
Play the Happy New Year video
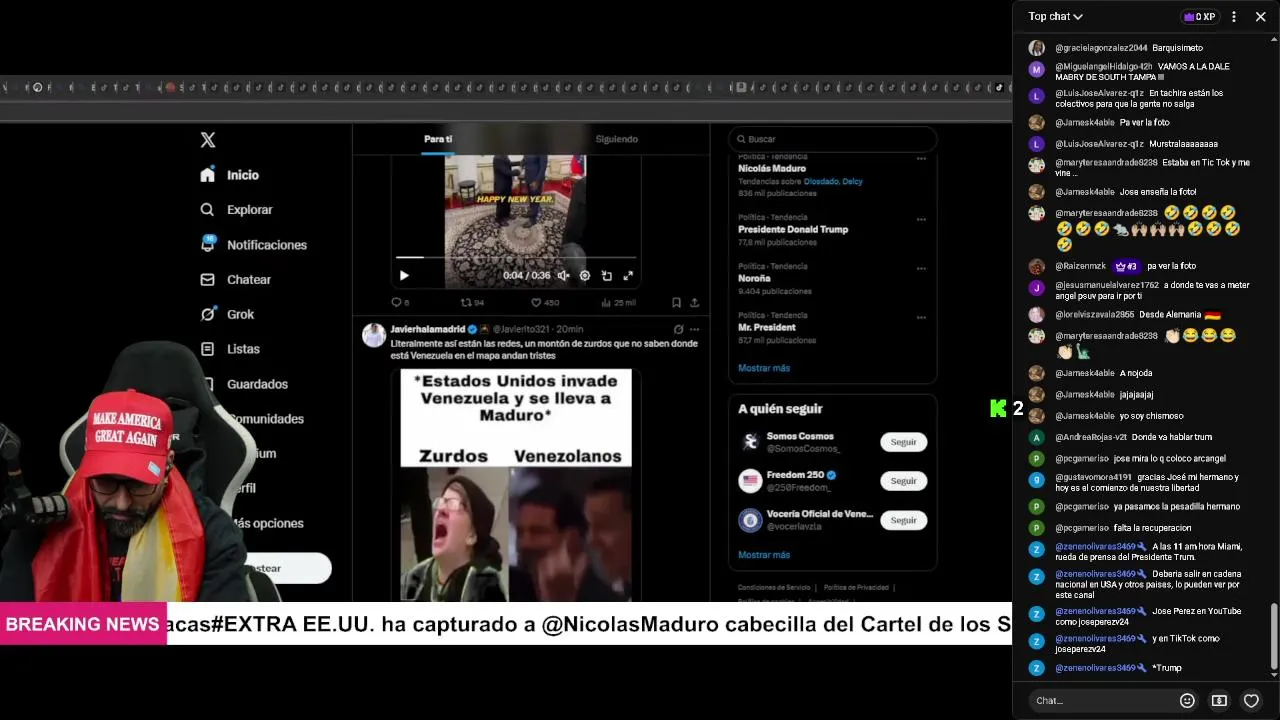click(x=404, y=275)
